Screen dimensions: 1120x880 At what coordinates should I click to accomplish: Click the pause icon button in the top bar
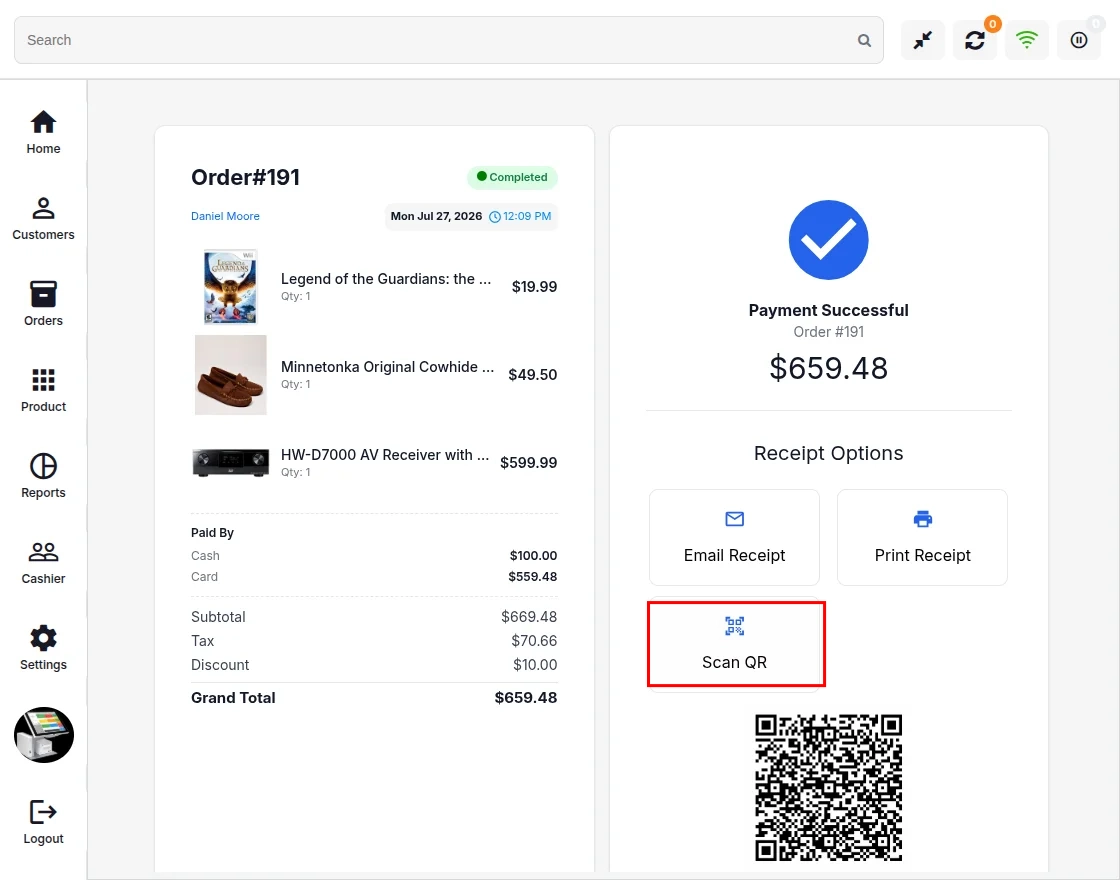[1079, 40]
